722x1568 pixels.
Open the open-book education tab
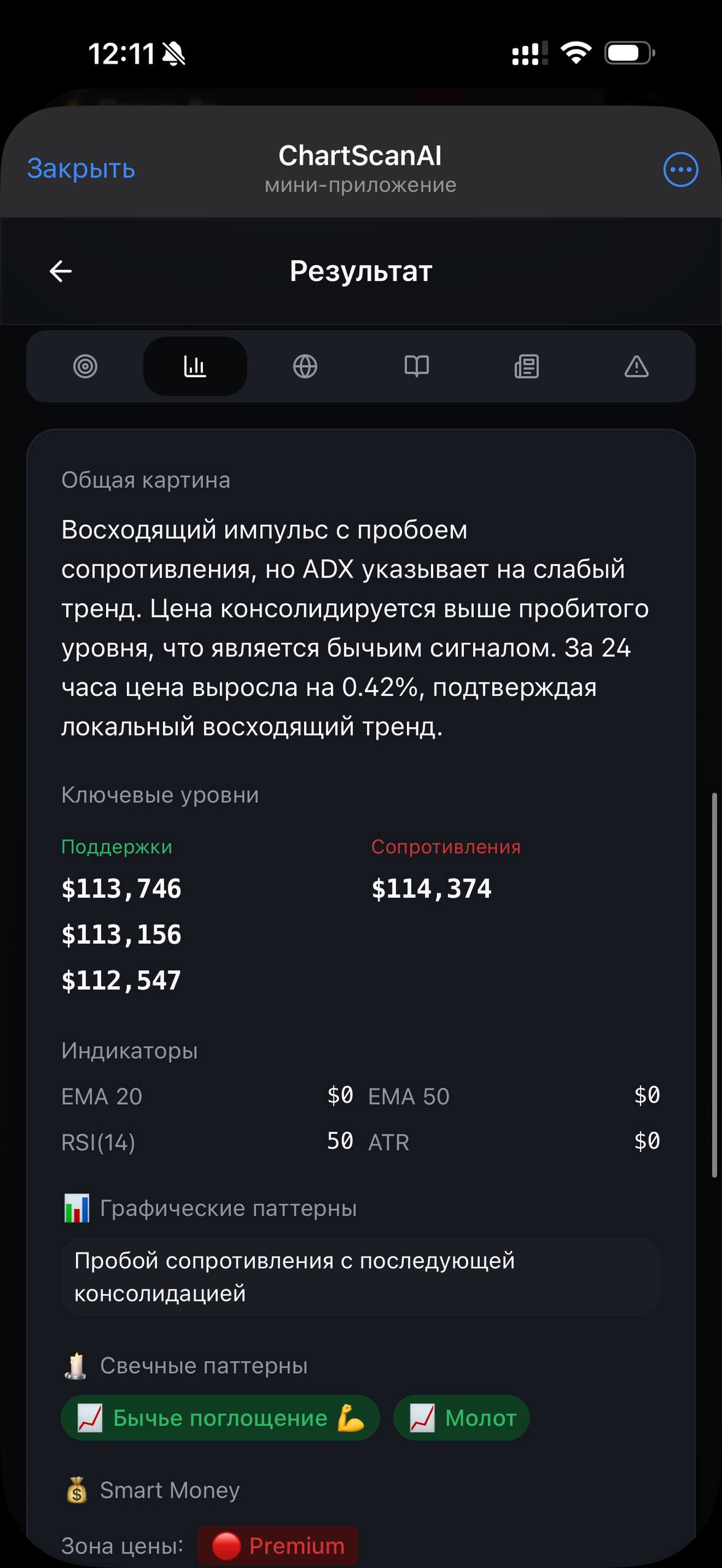click(x=416, y=367)
